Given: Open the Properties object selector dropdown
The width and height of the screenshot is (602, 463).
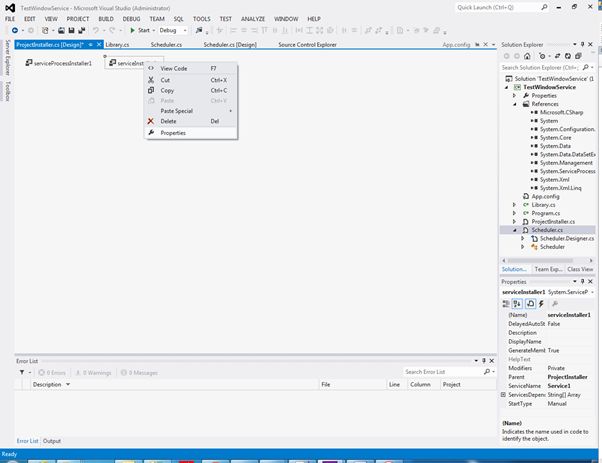Looking at the screenshot, I should tap(593, 292).
